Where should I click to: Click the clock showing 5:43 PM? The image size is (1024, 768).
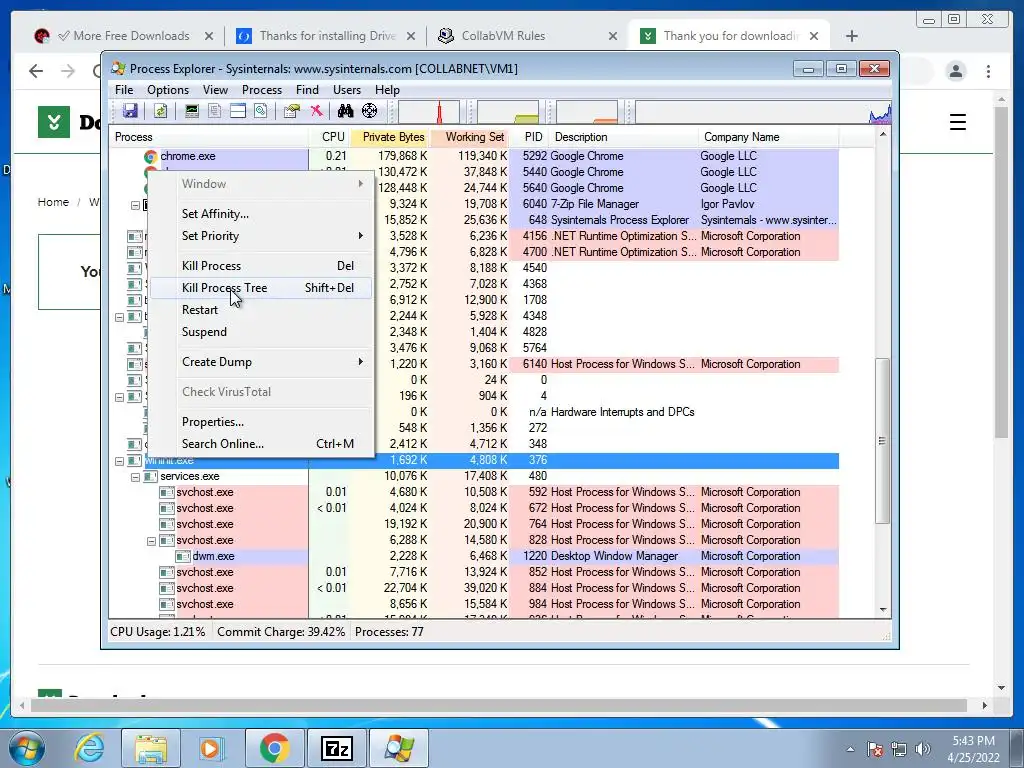pyautogui.click(x=973, y=741)
